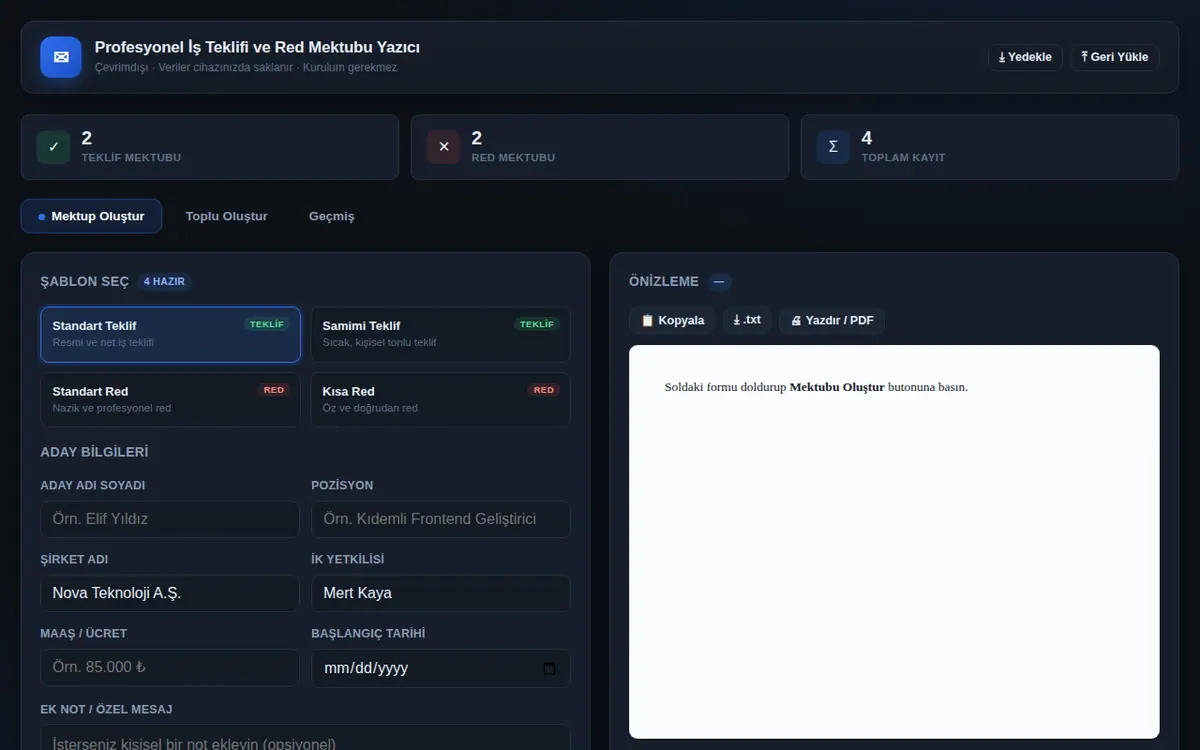1200x750 pixels.
Task: Switch to the Toplu Oluştur tab
Action: [x=226, y=216]
